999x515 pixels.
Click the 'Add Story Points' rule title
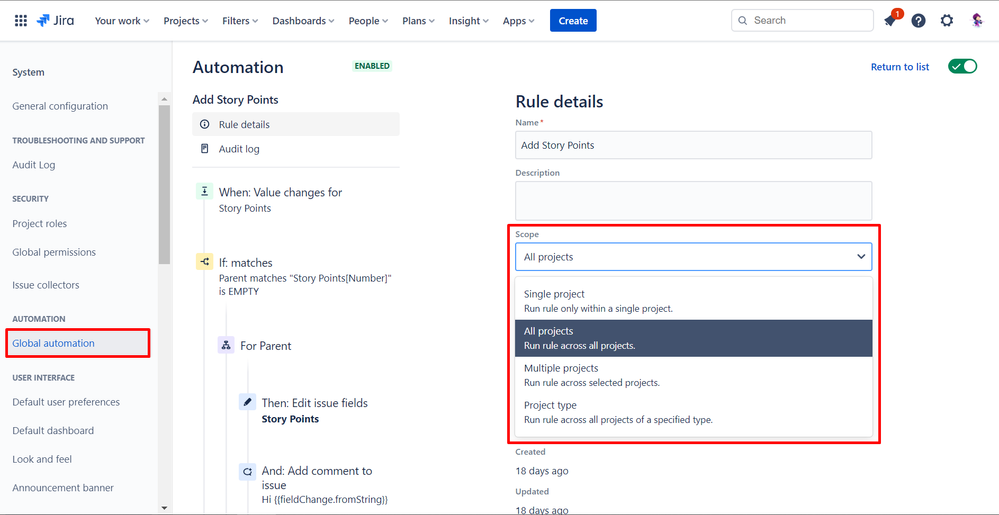click(235, 99)
